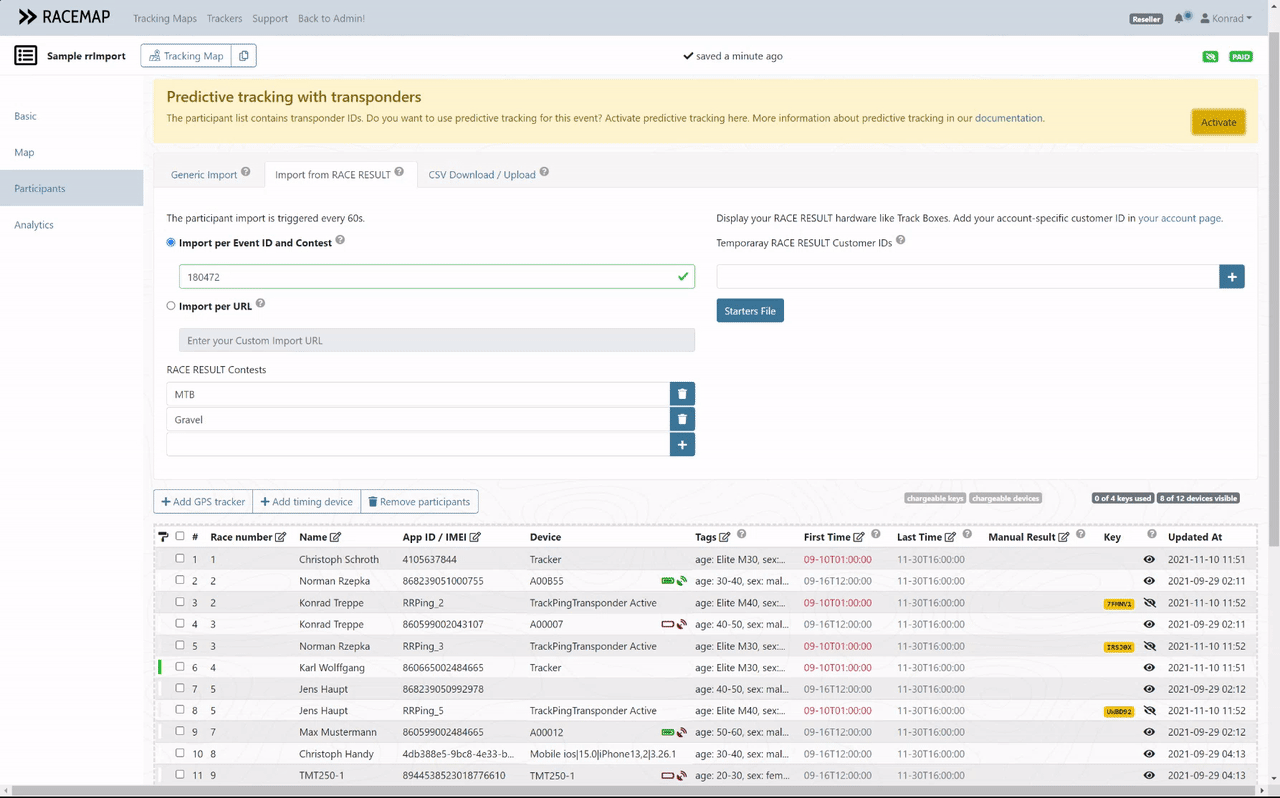
Task: Click the Event ID input containing 180472
Action: pyautogui.click(x=430, y=277)
